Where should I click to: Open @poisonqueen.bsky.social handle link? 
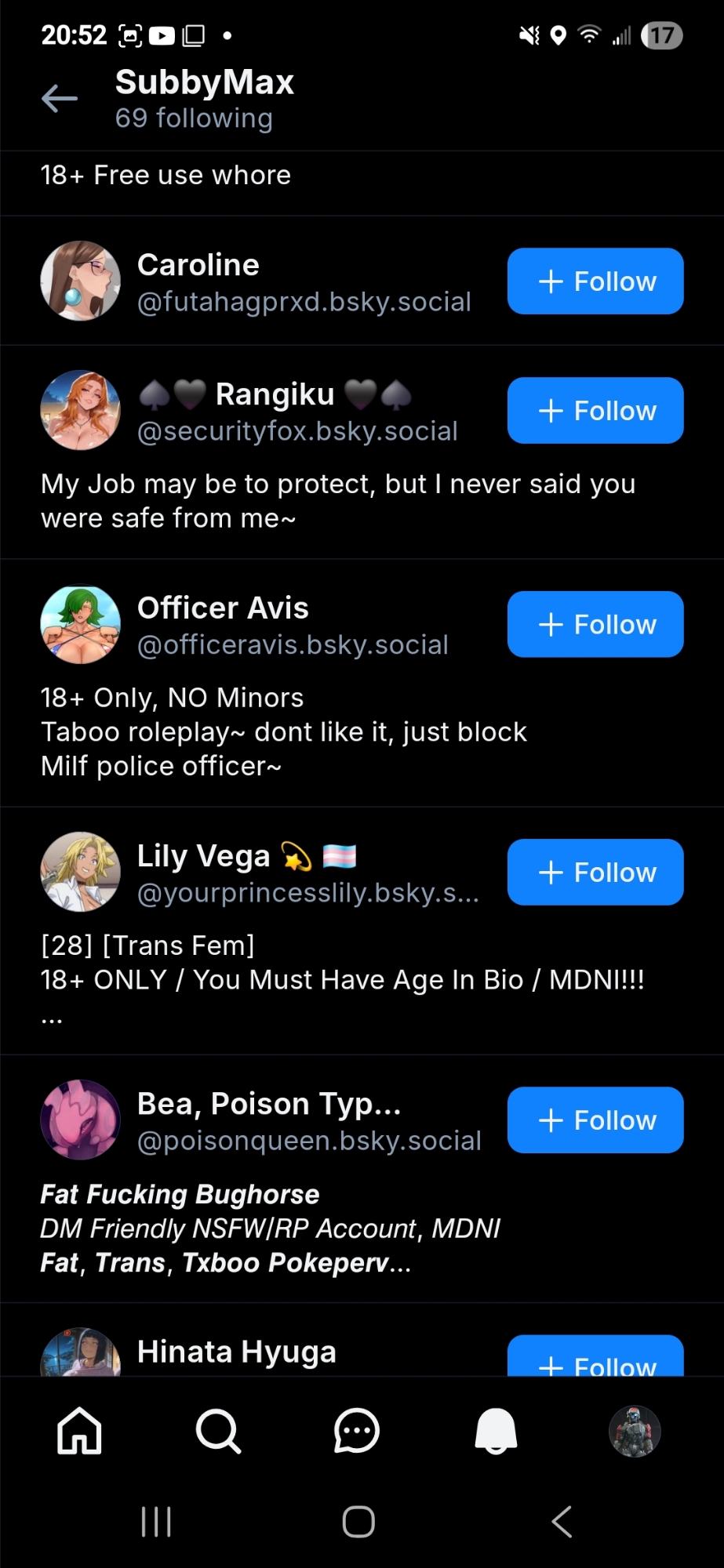pyautogui.click(x=309, y=1141)
